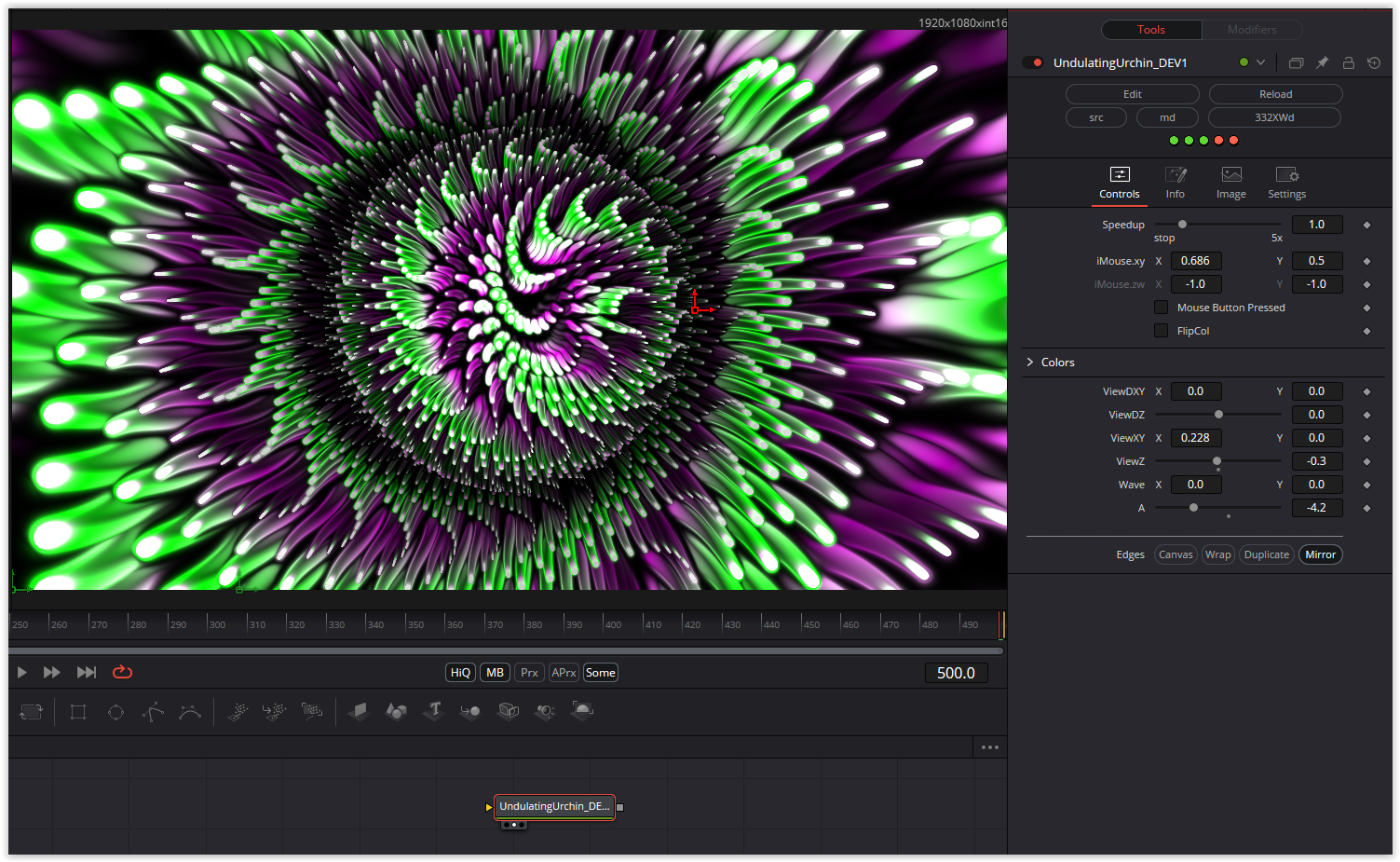Open the Controls tab
Screen dimensions: 1400x862
coord(1120,184)
